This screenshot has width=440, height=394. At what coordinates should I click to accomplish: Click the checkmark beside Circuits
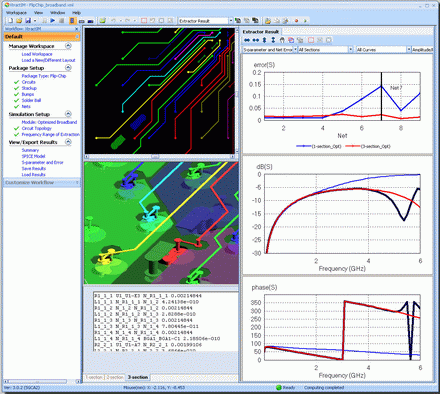pyautogui.click(x=16, y=82)
